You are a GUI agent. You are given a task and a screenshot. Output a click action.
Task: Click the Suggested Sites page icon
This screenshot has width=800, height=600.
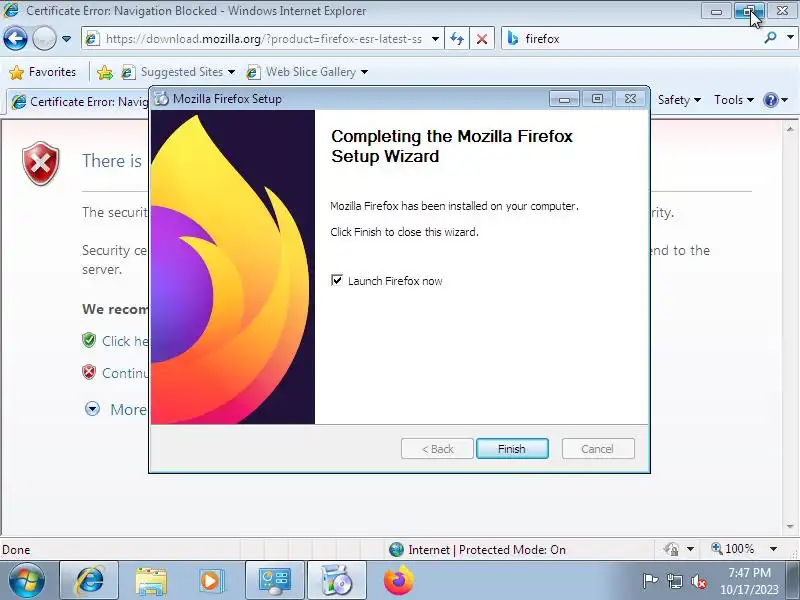(128, 72)
